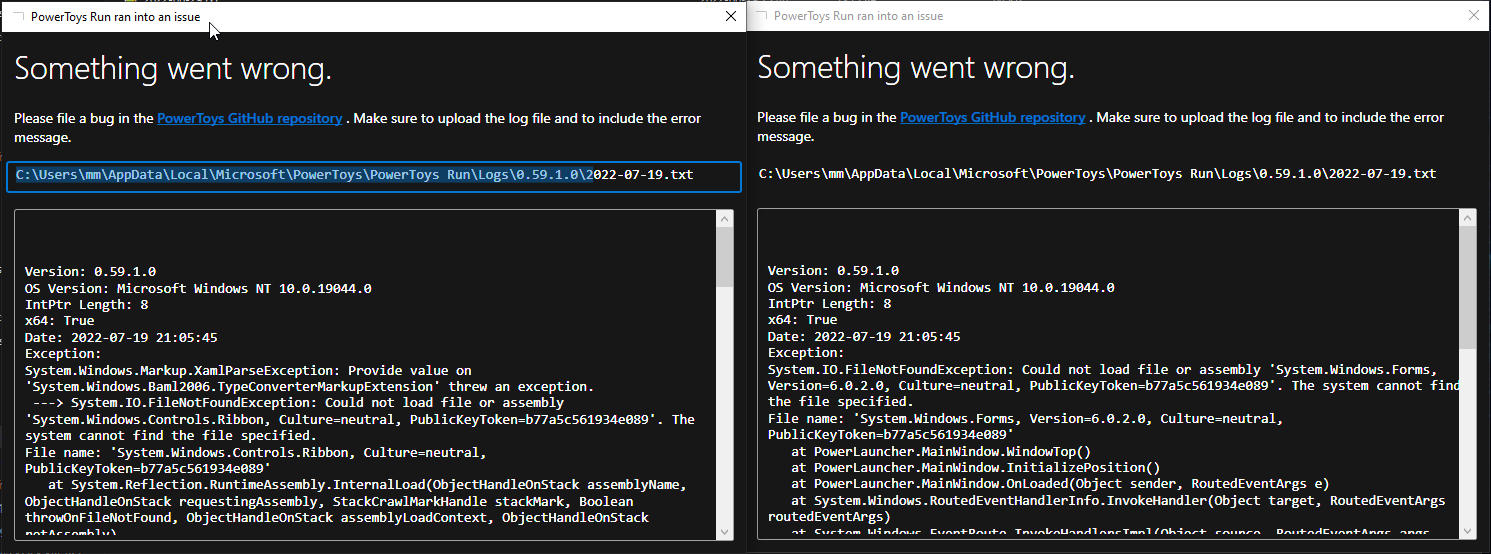Click the down arrow of the right window's scrollbar
Image resolution: width=1491 pixels, height=554 pixels.
point(1467,531)
